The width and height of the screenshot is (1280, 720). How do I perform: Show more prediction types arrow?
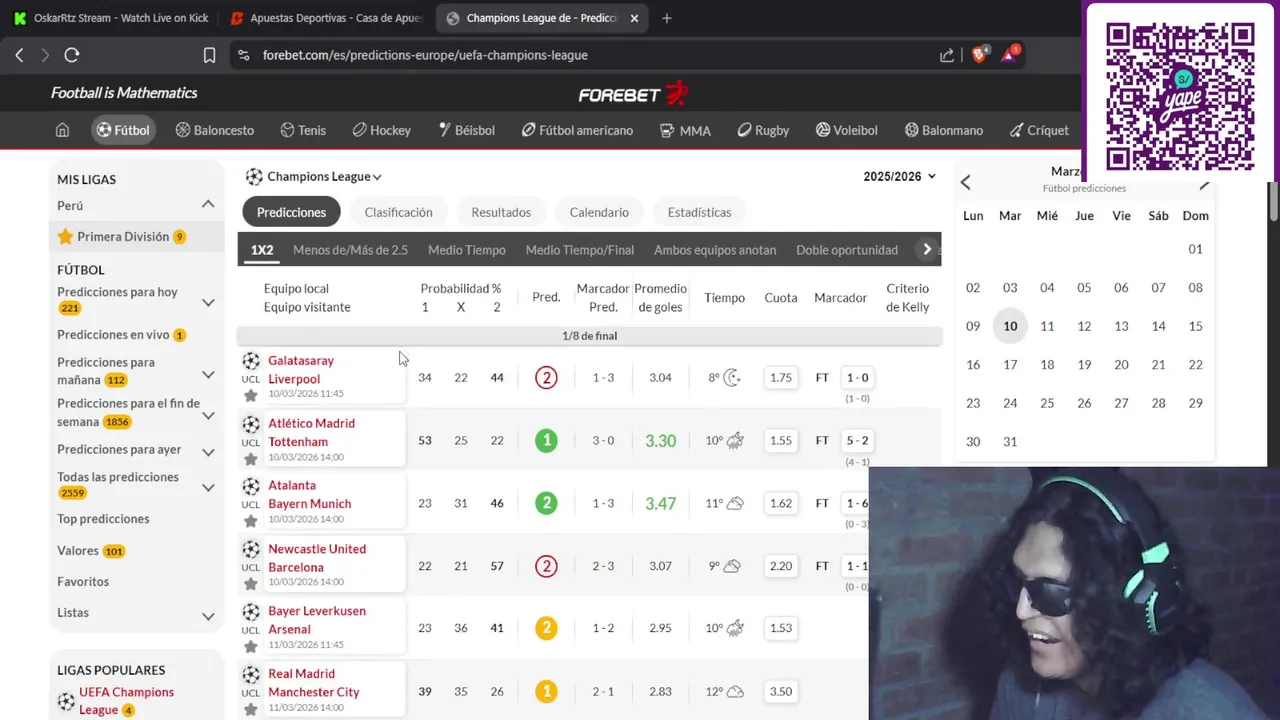click(x=927, y=250)
